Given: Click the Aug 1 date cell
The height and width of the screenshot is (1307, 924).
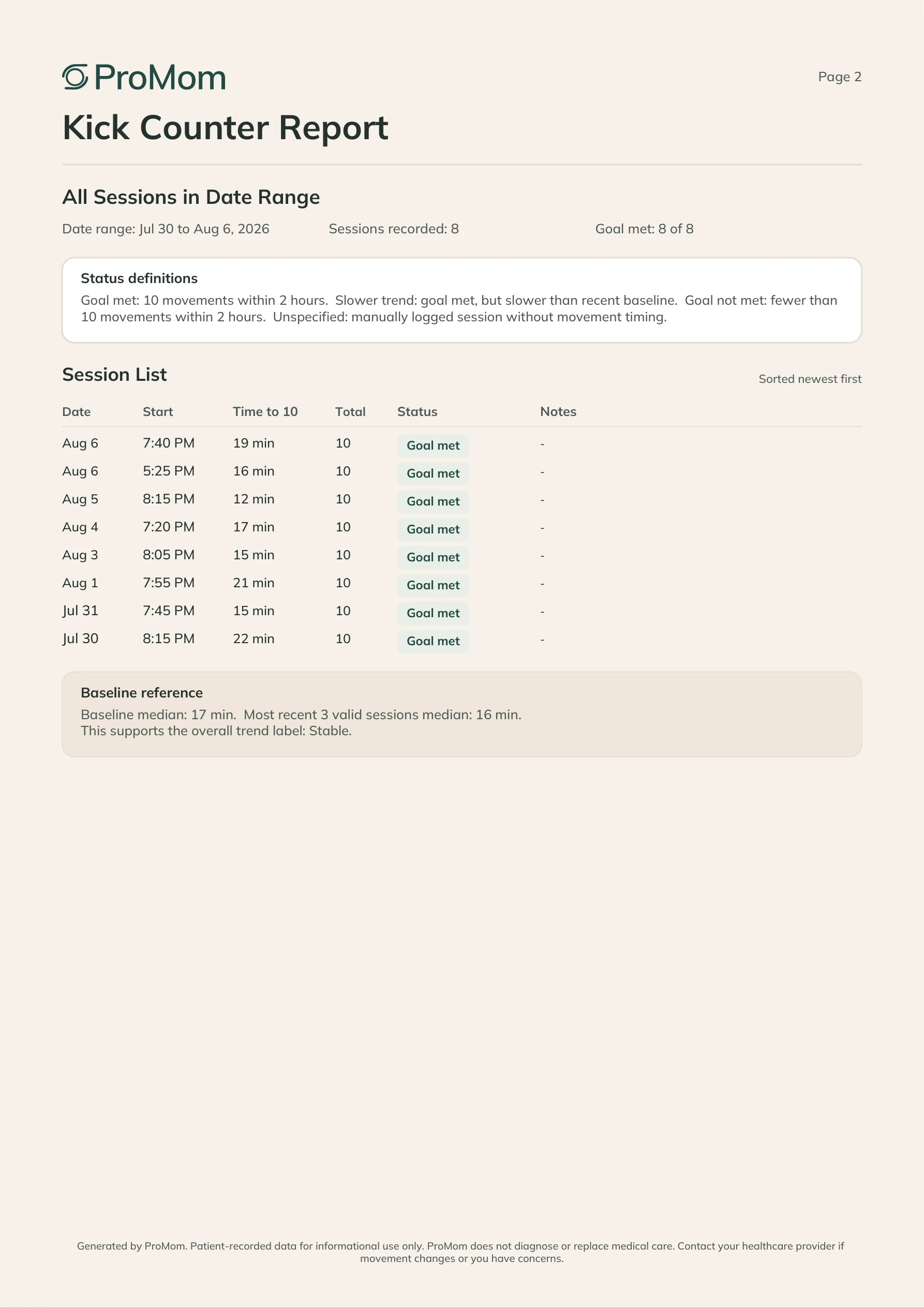Looking at the screenshot, I should [80, 583].
